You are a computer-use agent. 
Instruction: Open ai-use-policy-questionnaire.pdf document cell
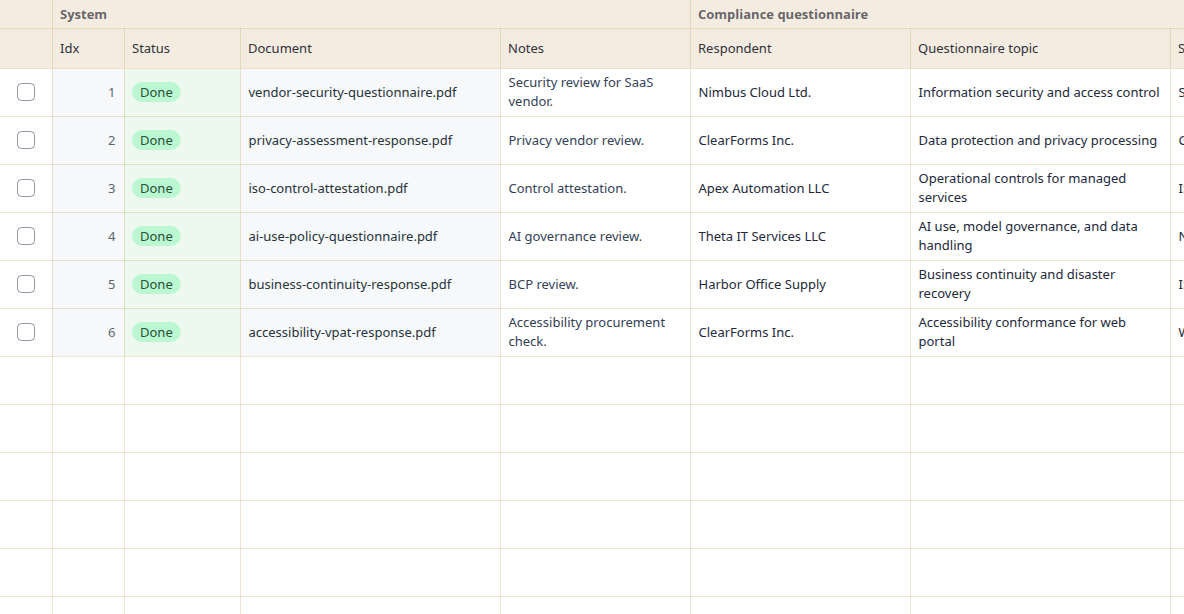coord(370,236)
